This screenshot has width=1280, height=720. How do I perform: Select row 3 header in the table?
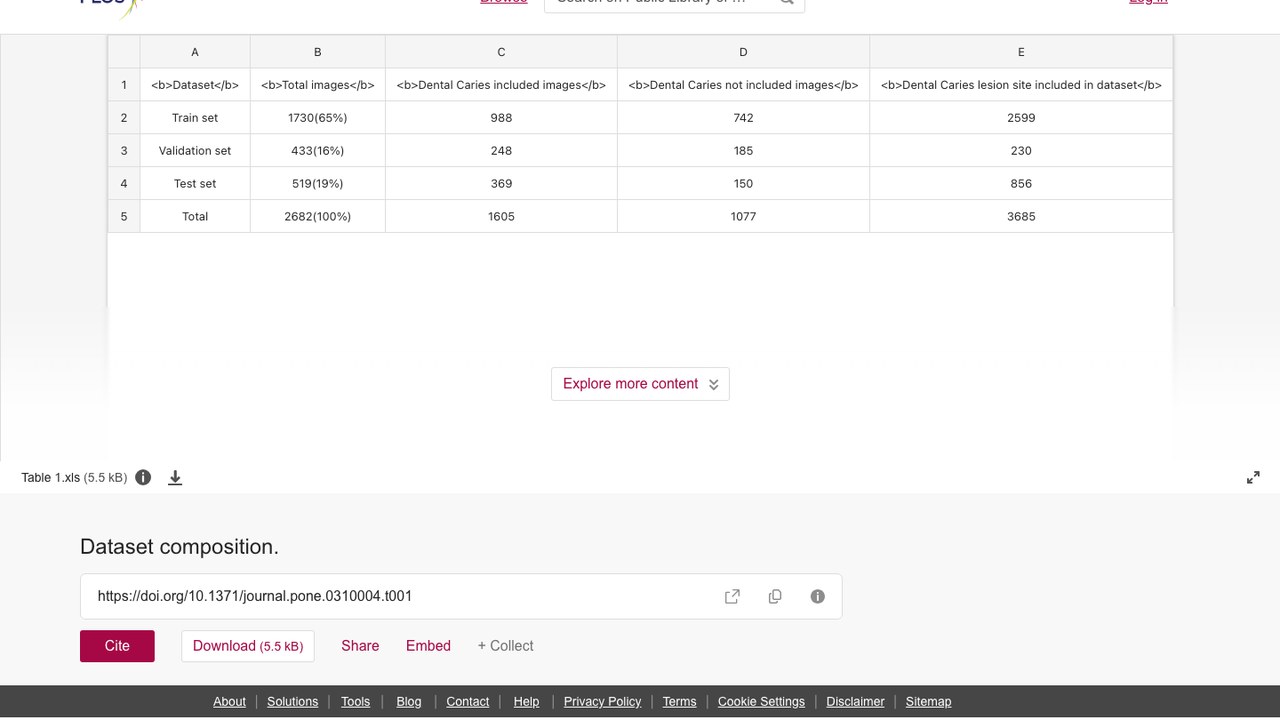(x=124, y=151)
